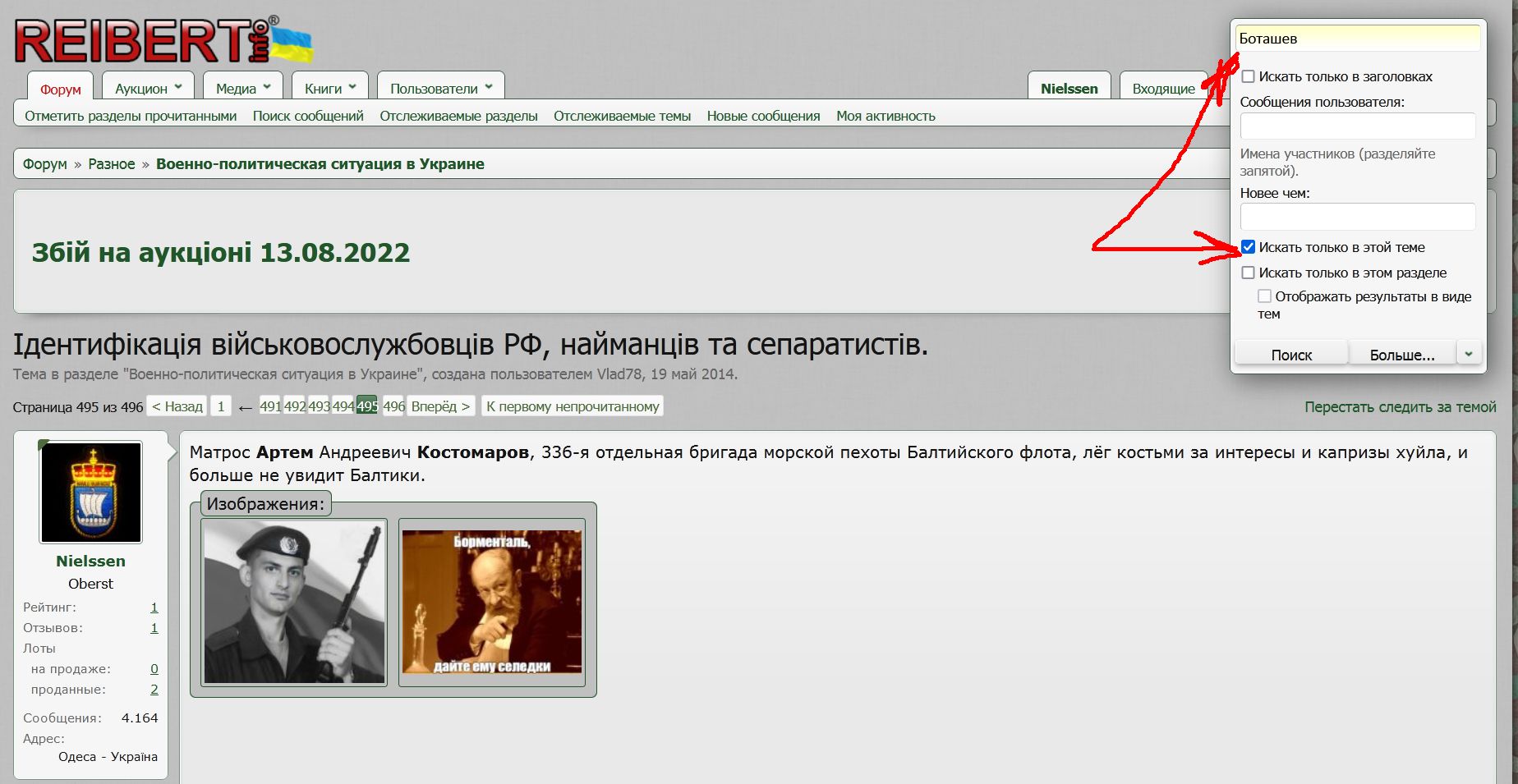Open the Входящие inbox tab
1518x784 pixels.
click(1163, 88)
